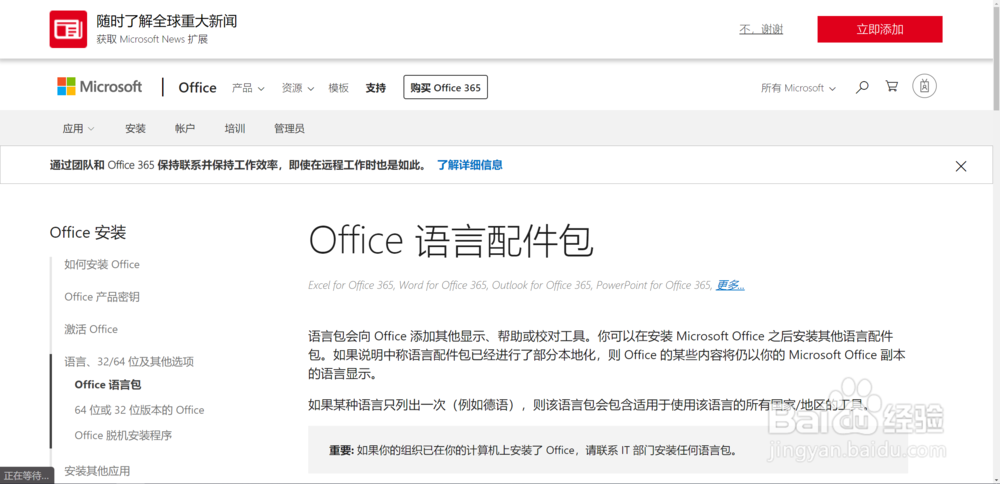The image size is (1000, 484).
Task: Click the 立即添加 button
Action: coord(879,29)
